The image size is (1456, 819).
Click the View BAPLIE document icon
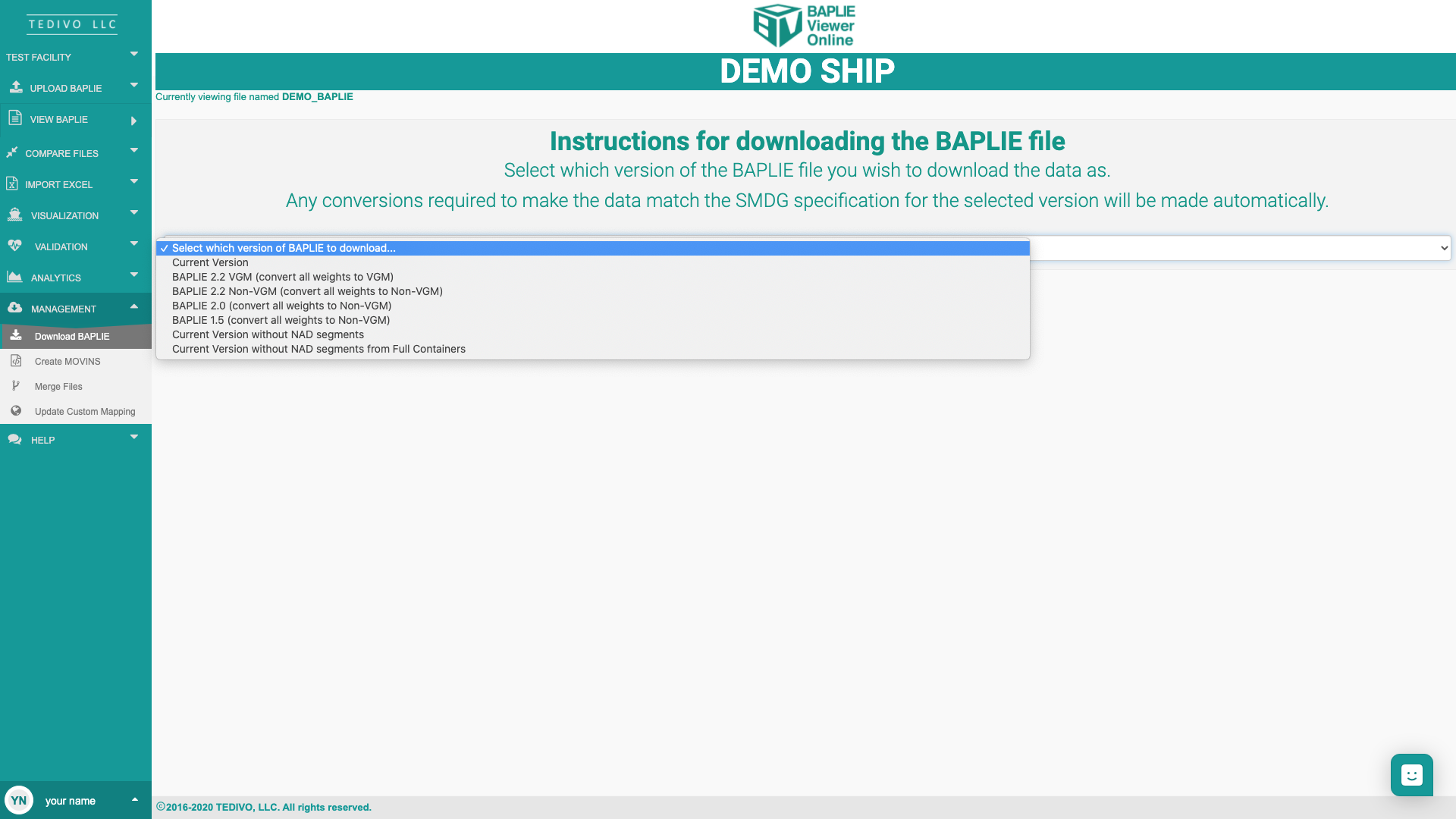pos(15,118)
